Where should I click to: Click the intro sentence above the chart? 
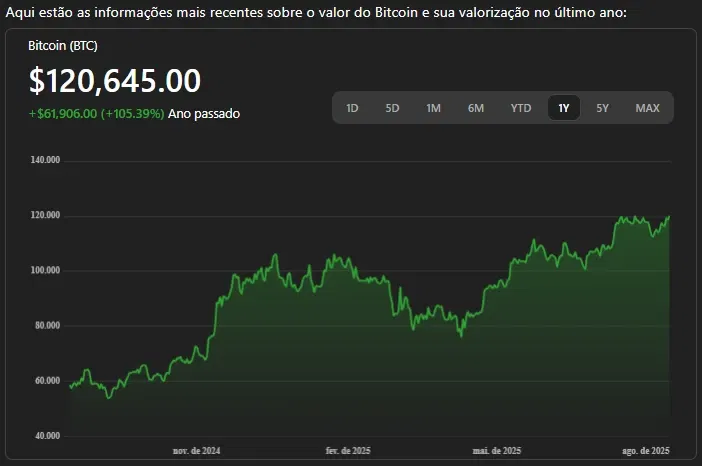click(x=315, y=11)
